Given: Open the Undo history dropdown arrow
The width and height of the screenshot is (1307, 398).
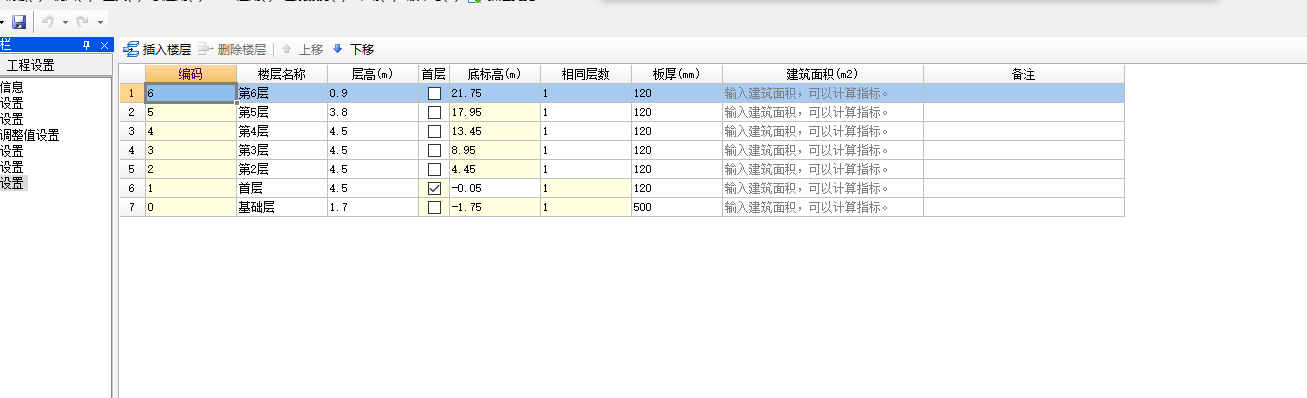Looking at the screenshot, I should [x=65, y=22].
